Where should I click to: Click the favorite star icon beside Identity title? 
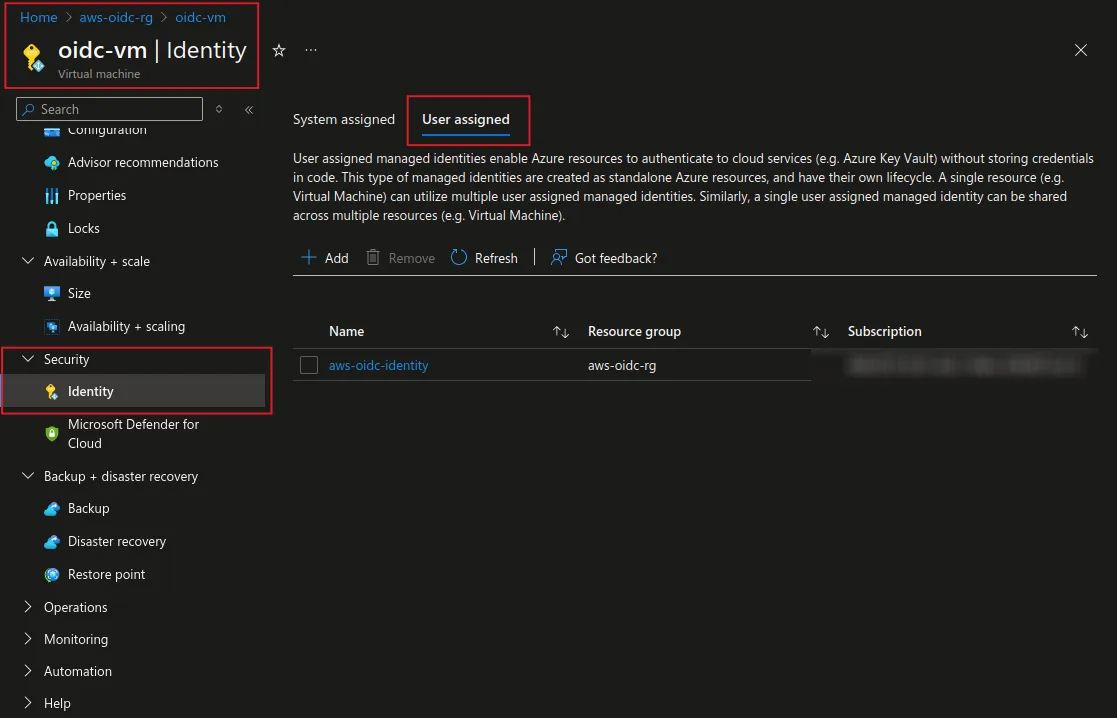(279, 50)
